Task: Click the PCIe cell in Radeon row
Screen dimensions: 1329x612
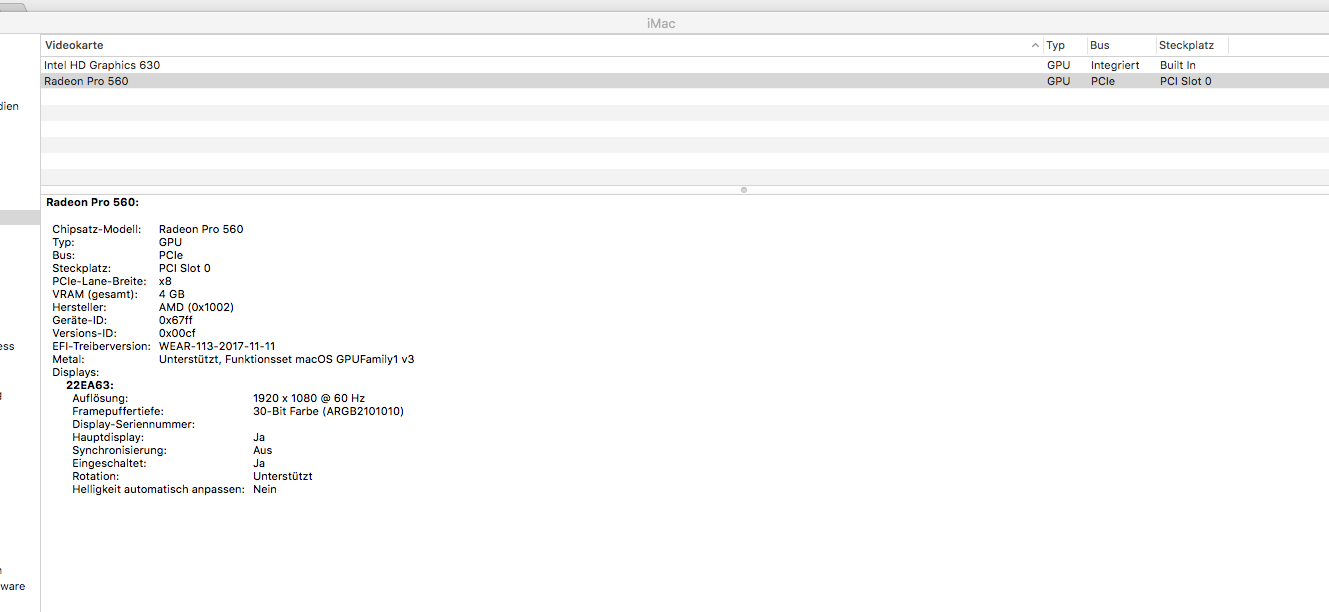Action: tap(1104, 81)
